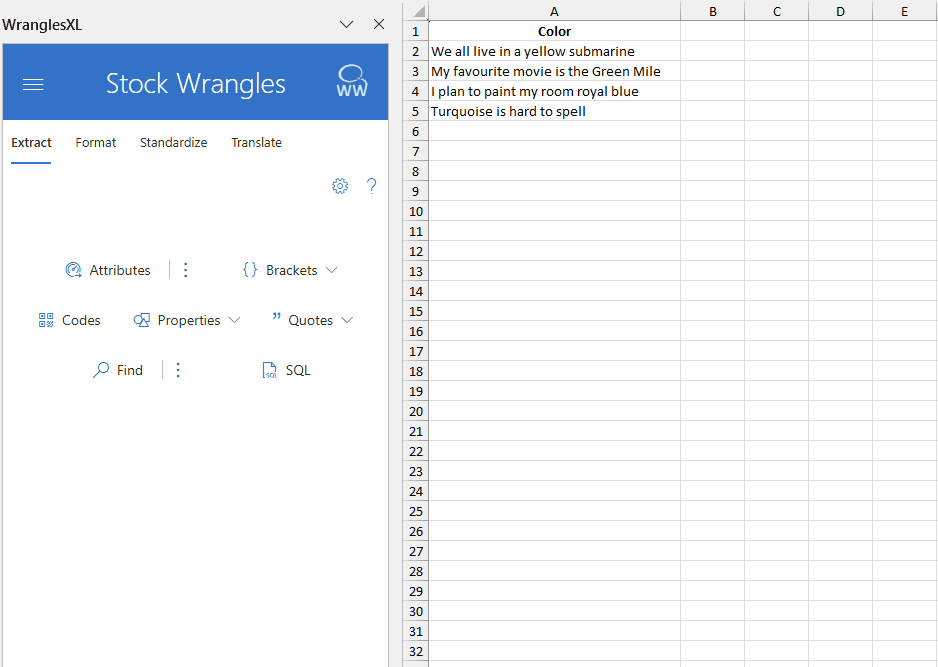Viewport: 938px width, 667px height.
Task: Click the Properties shapes icon
Action: (x=142, y=320)
